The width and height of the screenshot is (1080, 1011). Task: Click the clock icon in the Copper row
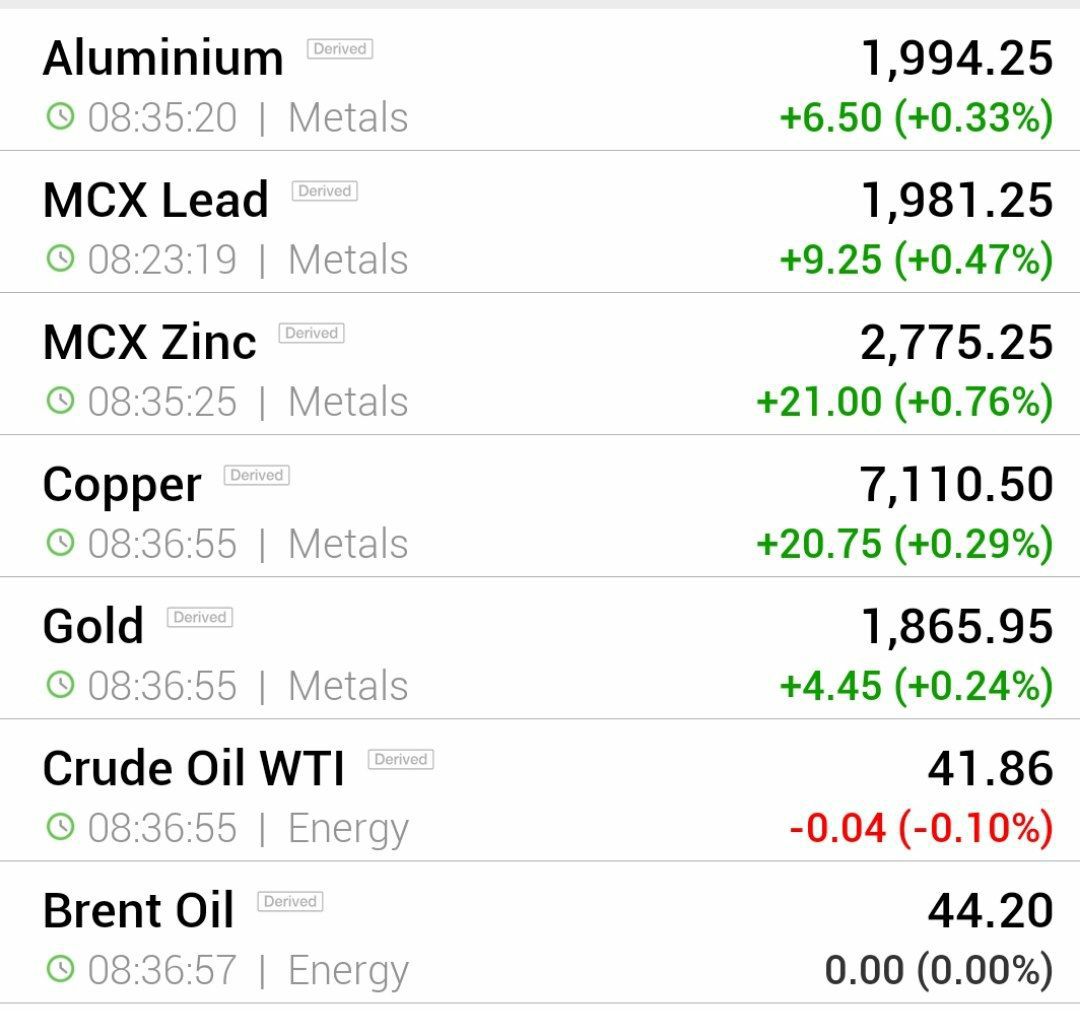(x=60, y=543)
